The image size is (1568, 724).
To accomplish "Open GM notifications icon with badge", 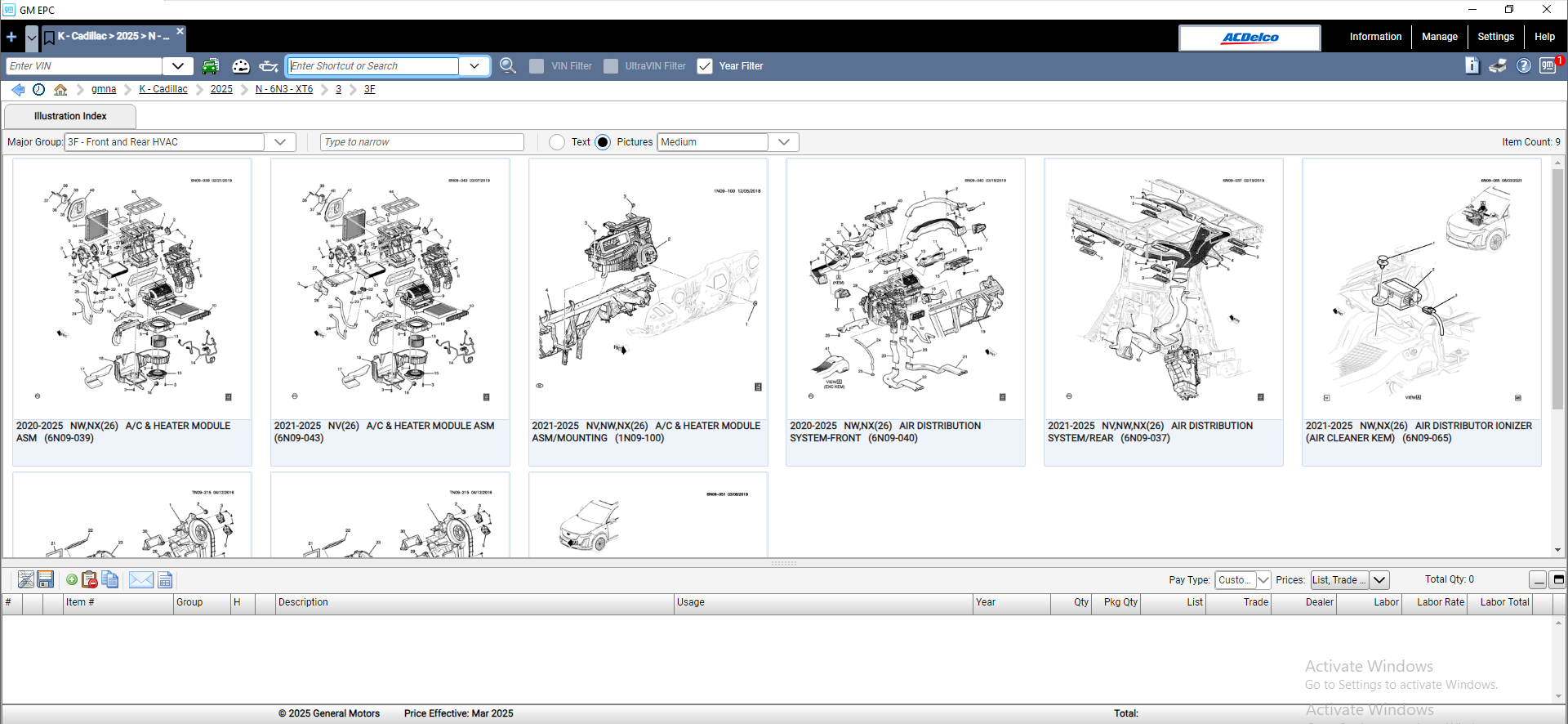I will [x=1549, y=65].
